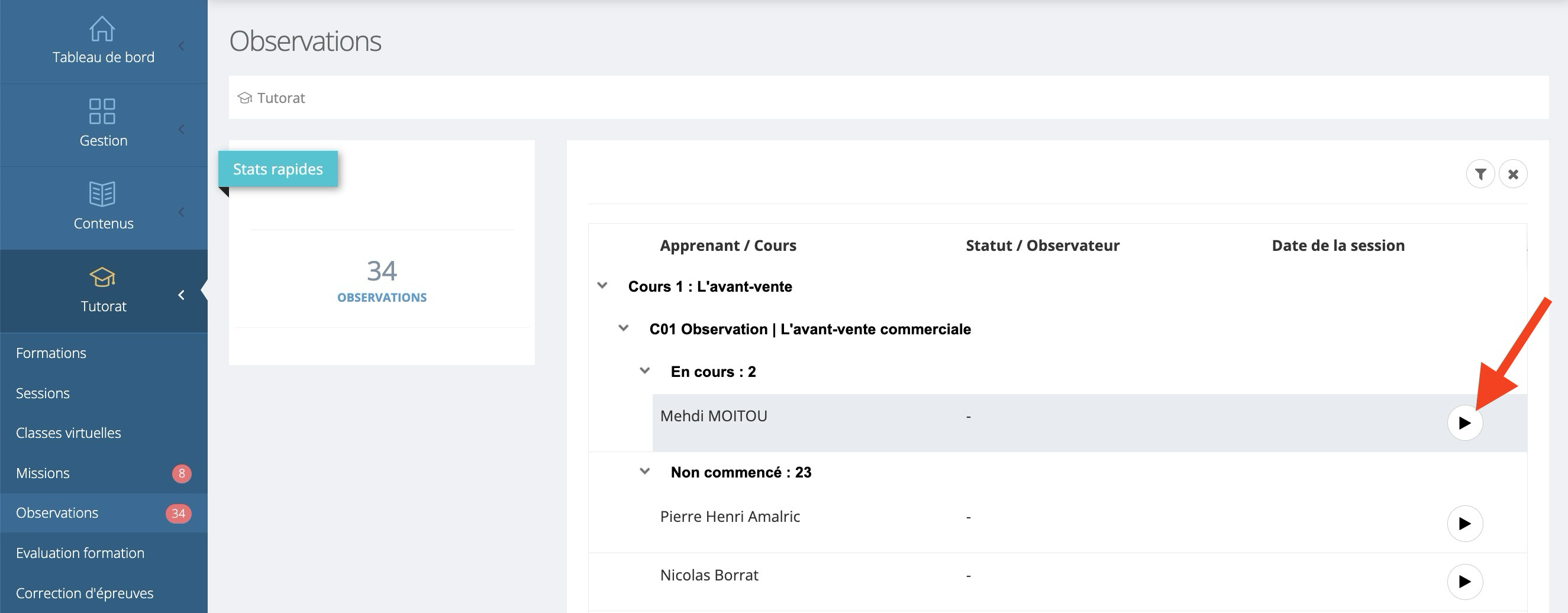Collapse C01 Observation avant-vente commerciale row

(x=624, y=328)
